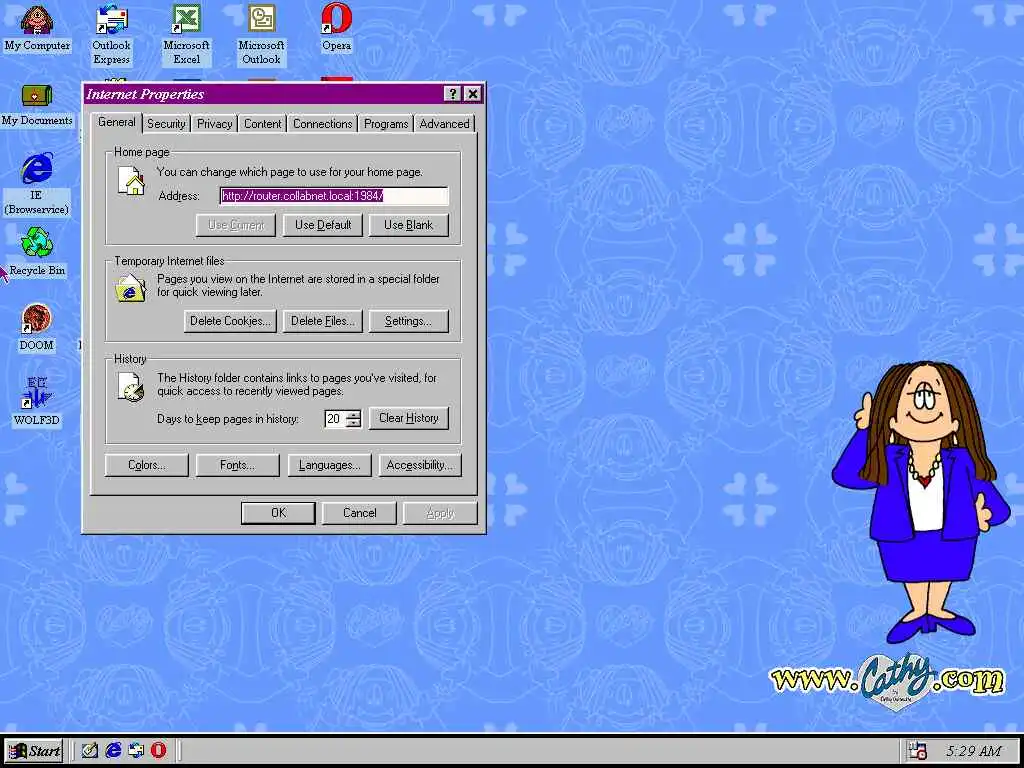Select the DOOM desktop shortcut
This screenshot has width=1024, height=768.
point(37,328)
